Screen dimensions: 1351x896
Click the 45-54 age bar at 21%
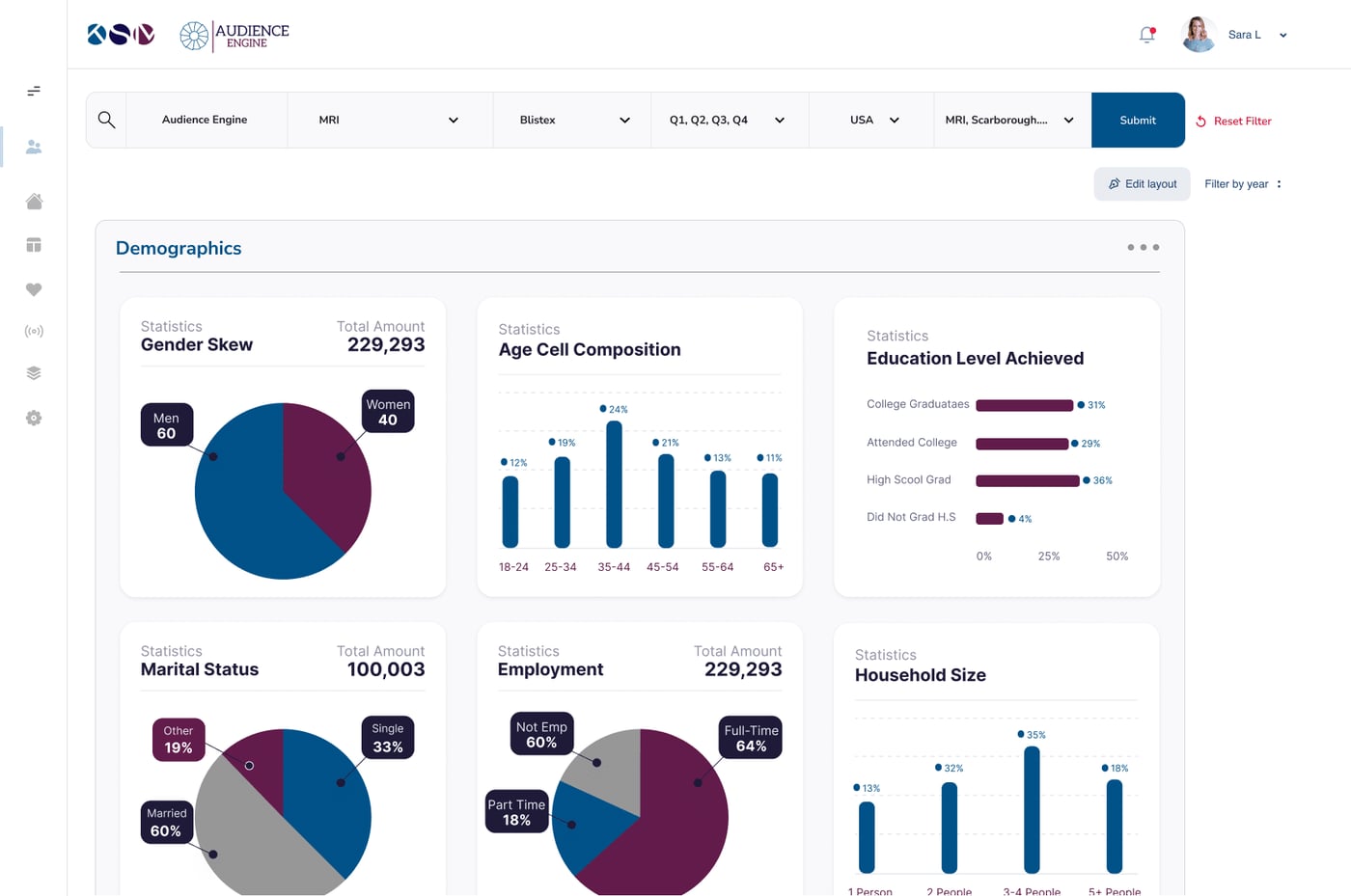pyautogui.click(x=666, y=501)
